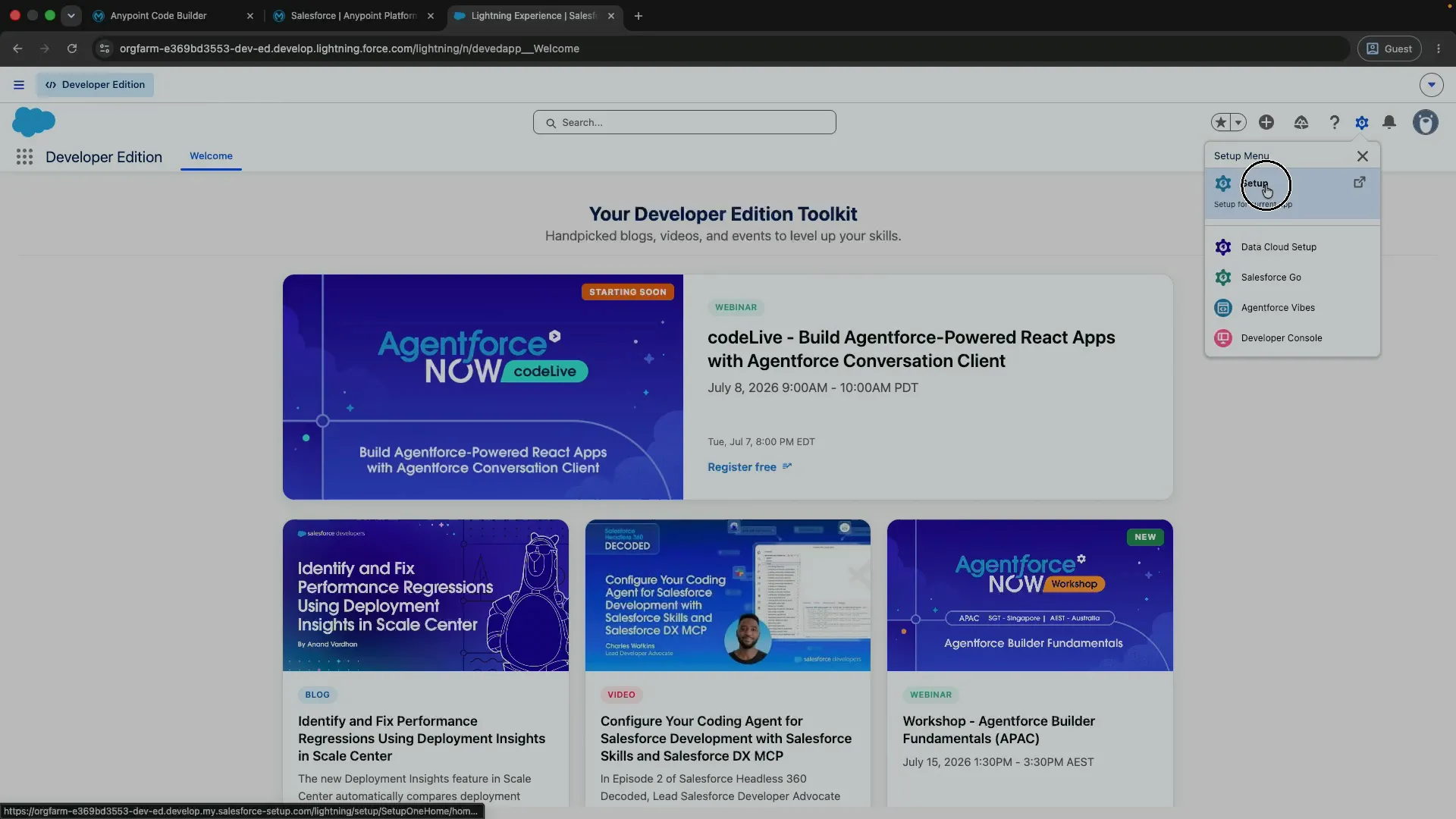Open codeLive webinar title link
The image size is (1456, 819).
click(x=911, y=349)
